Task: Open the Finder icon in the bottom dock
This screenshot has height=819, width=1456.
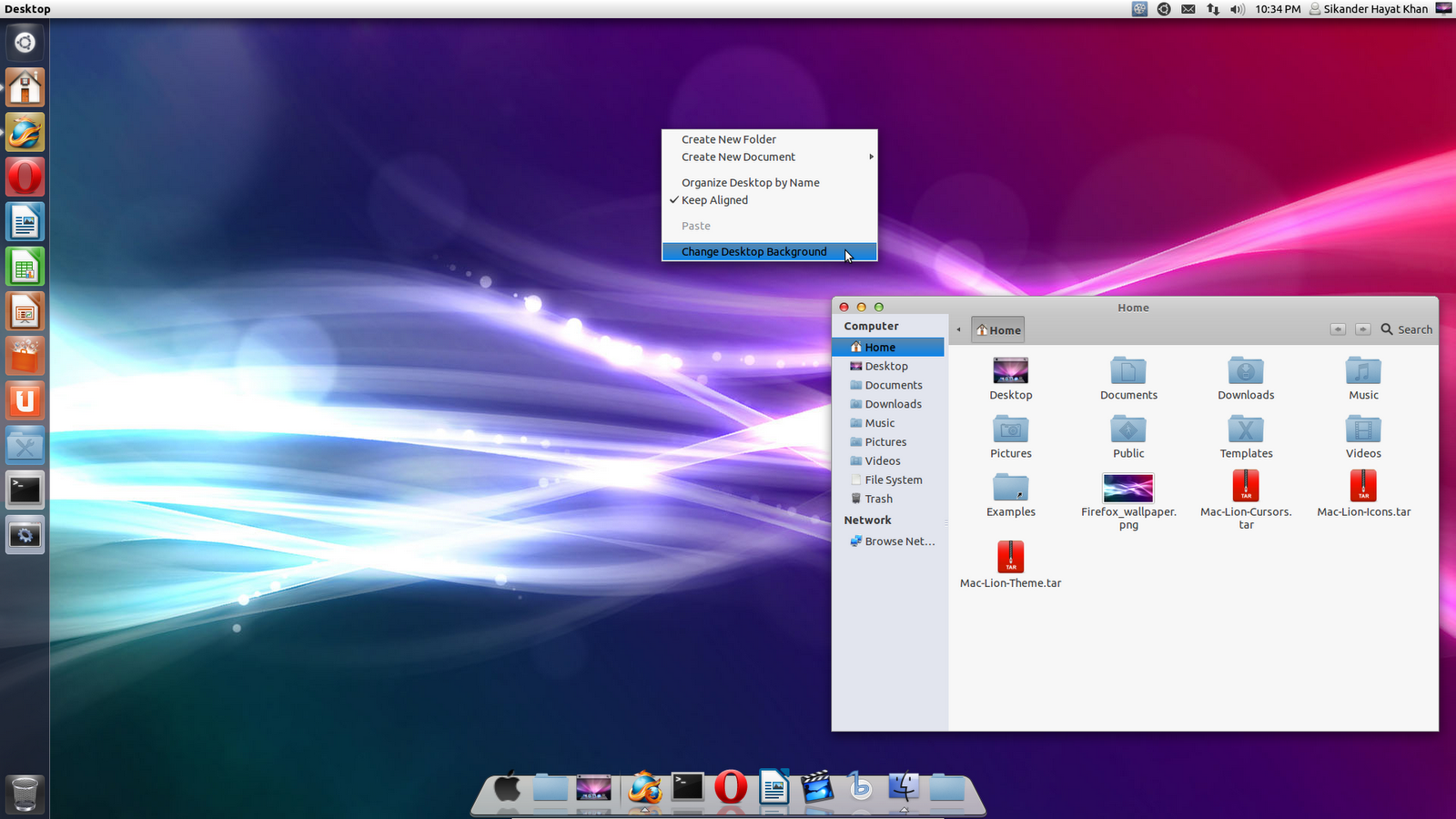Action: pos(904,787)
